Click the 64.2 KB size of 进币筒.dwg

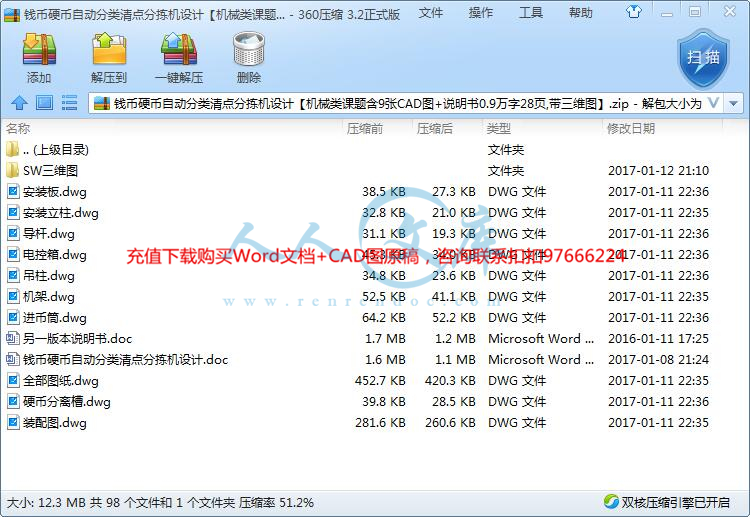384,318
